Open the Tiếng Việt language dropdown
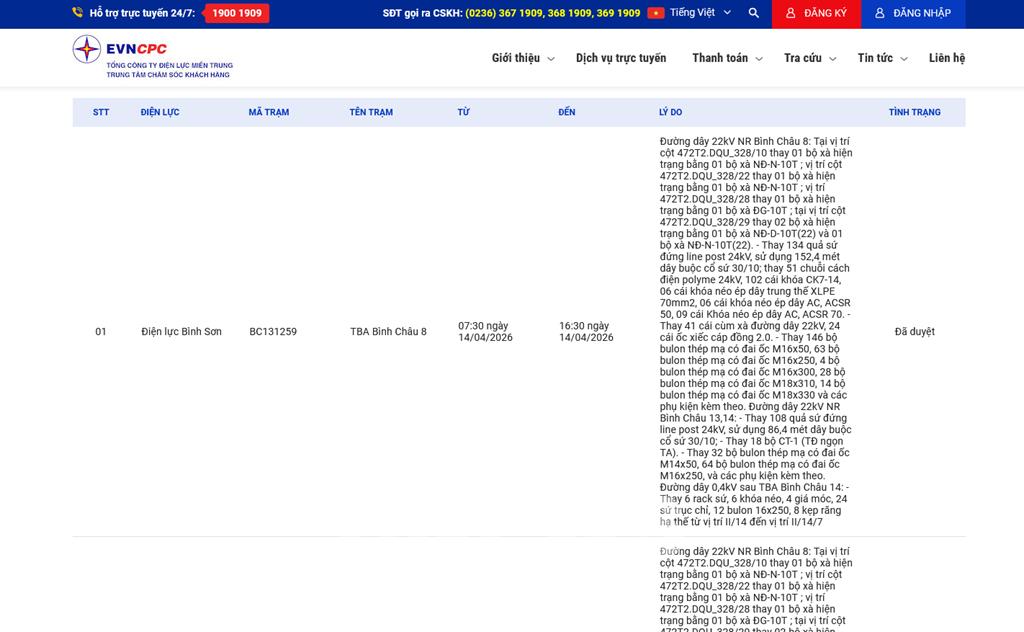1024x632 pixels. tap(700, 13)
